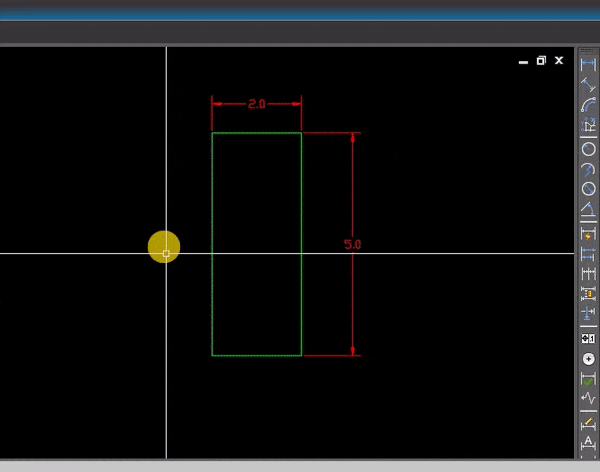Click the 2.0 dimension text

point(256,104)
